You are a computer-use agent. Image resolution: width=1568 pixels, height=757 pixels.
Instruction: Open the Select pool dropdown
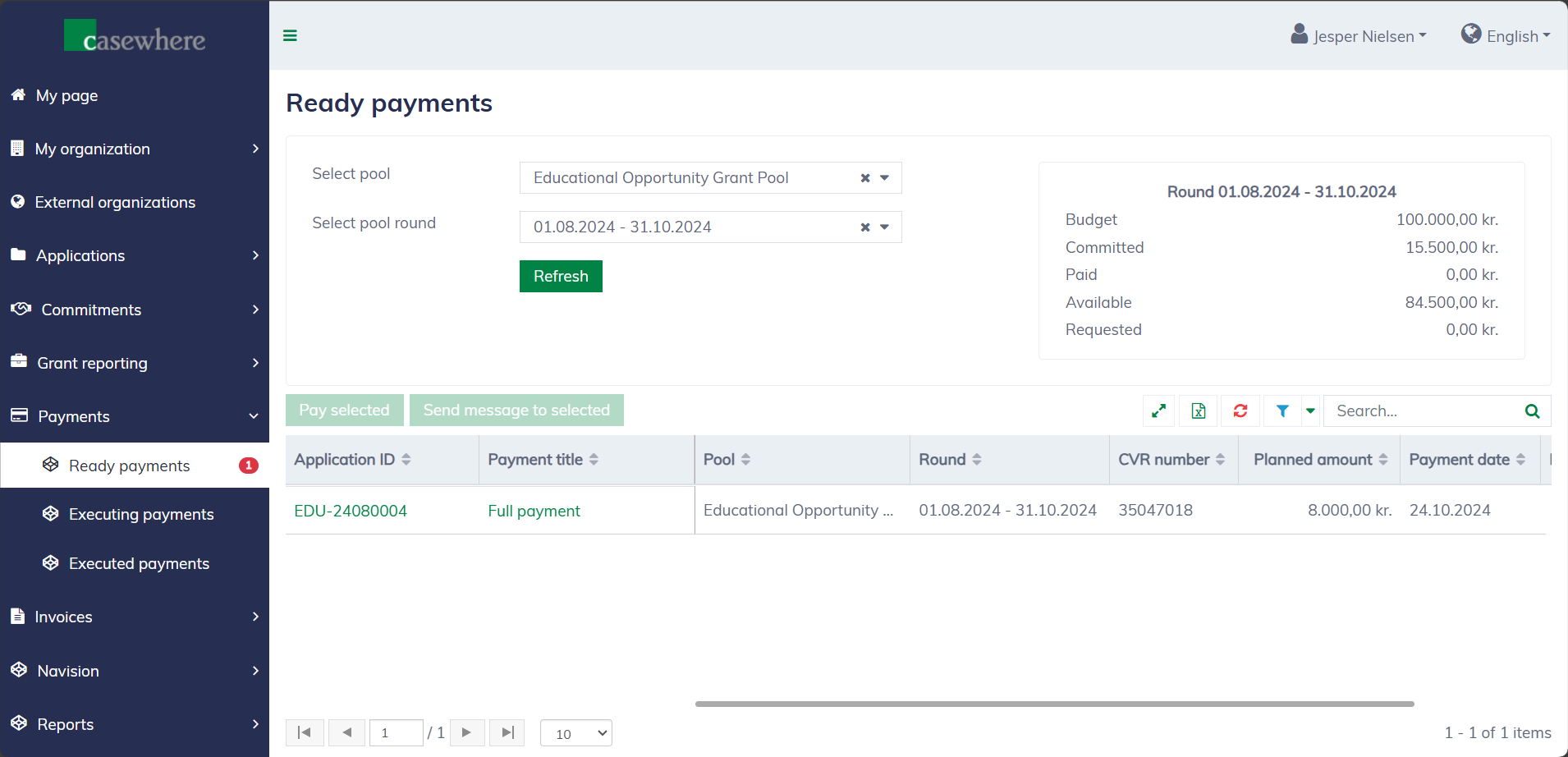tap(885, 178)
